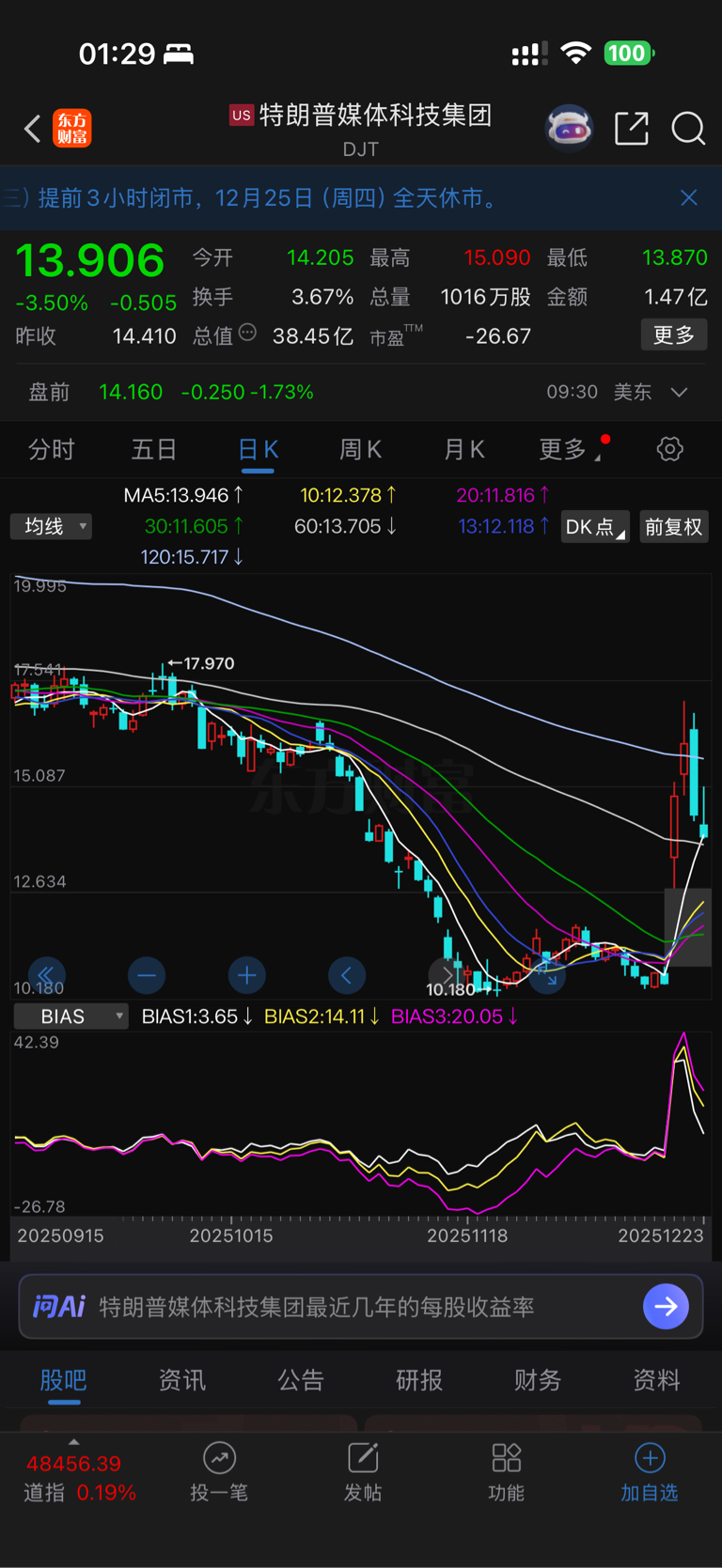Submit AI question with arrow button
This screenshot has width=722, height=1568.
pos(666,1306)
